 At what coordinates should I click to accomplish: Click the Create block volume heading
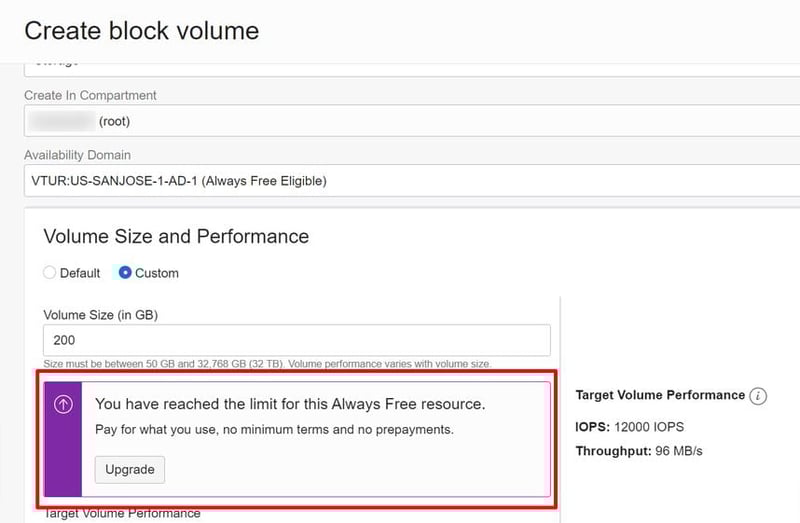tap(141, 31)
